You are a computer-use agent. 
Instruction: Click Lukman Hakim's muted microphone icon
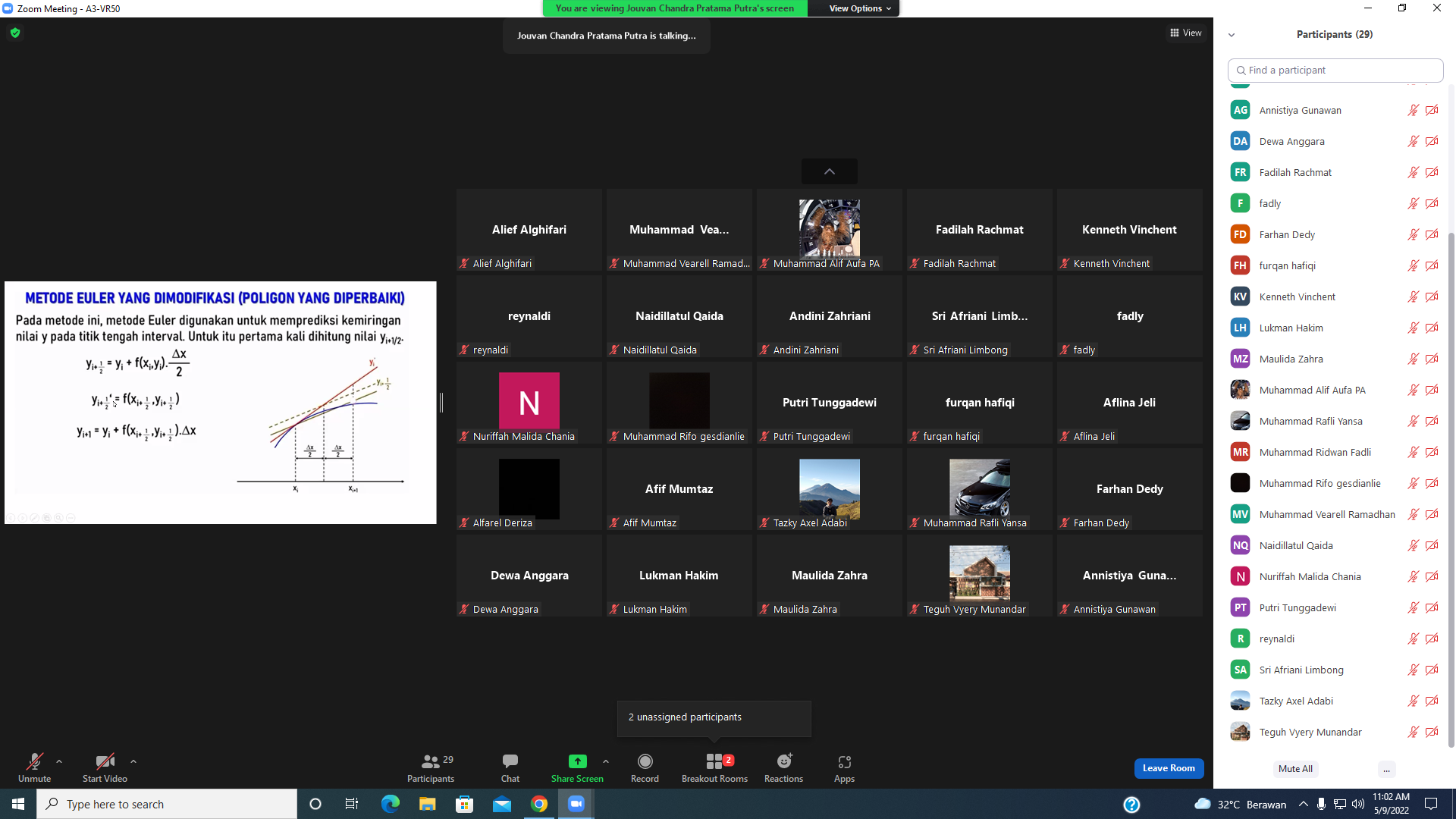tap(614, 609)
